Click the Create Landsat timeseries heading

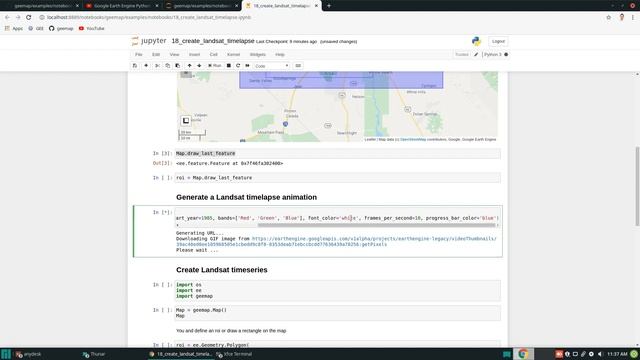click(222, 270)
